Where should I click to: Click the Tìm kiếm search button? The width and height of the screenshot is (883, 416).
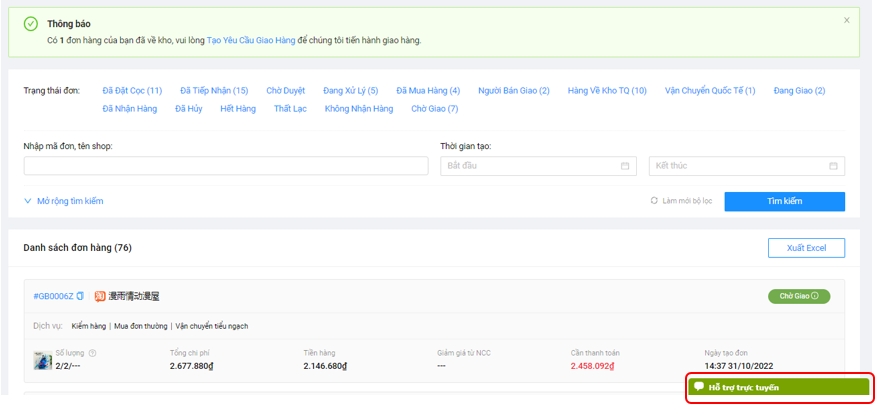pyautogui.click(x=784, y=201)
